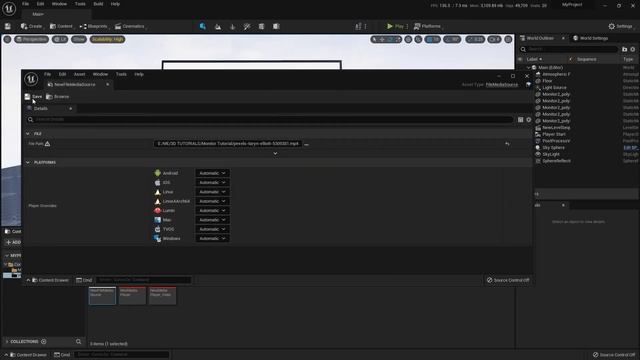Focus the World Outliner search field
This screenshot has width=640, height=360.
pyautogui.click(x=569, y=49)
